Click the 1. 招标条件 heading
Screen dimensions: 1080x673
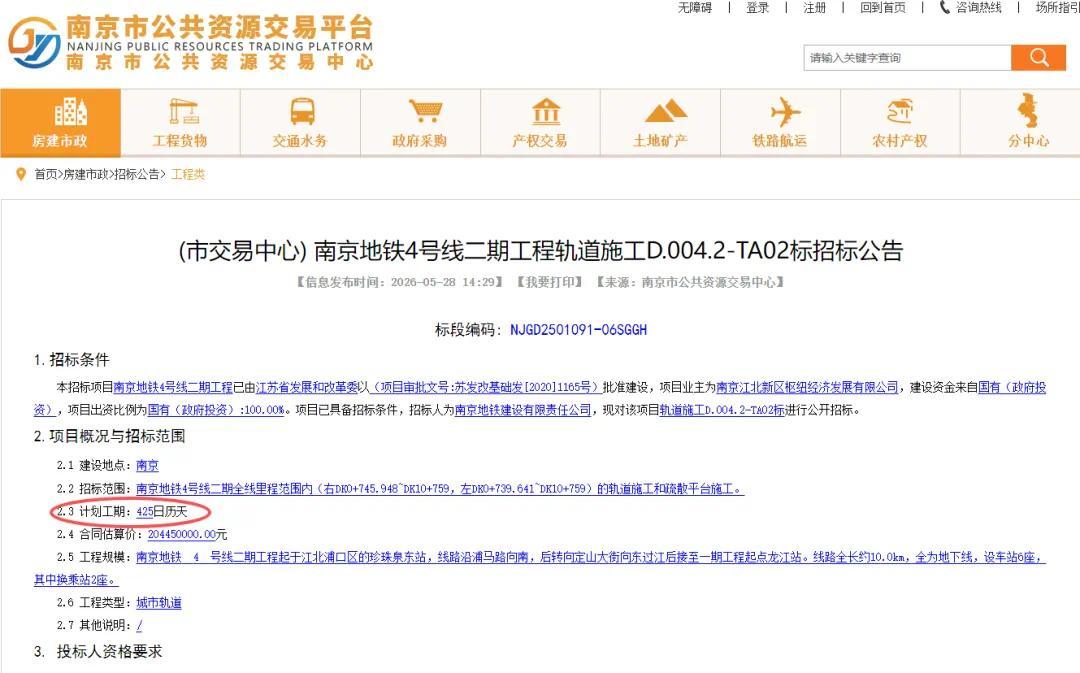(72, 360)
